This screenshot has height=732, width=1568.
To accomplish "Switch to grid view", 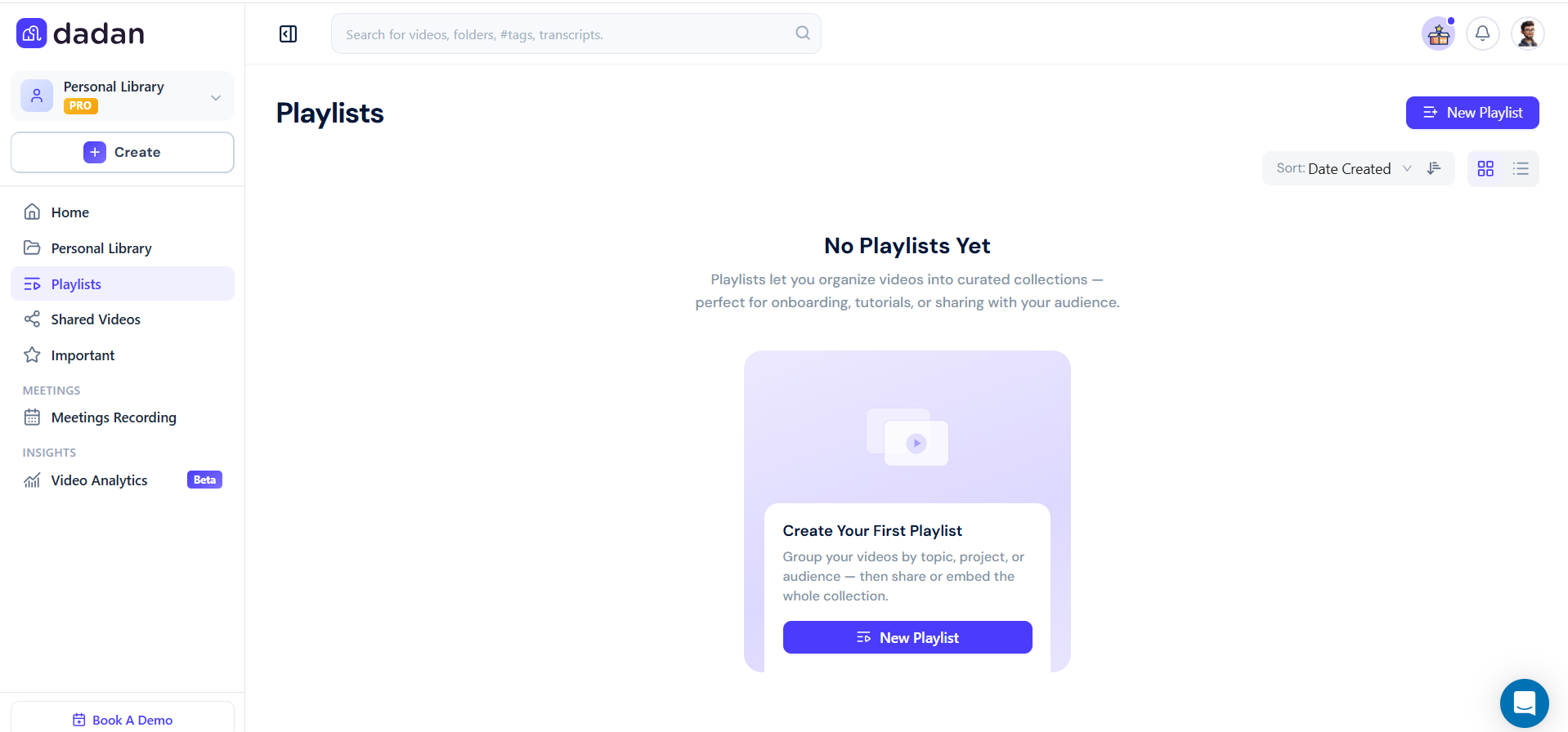I will coord(1485,168).
